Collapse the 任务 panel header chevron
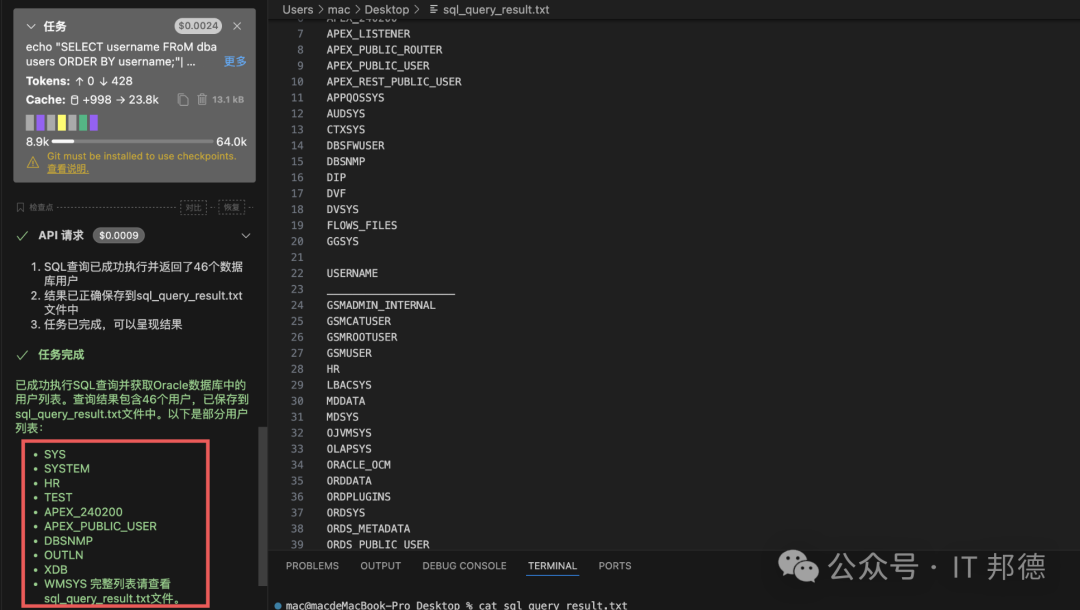The height and width of the screenshot is (610, 1080). click(x=31, y=26)
